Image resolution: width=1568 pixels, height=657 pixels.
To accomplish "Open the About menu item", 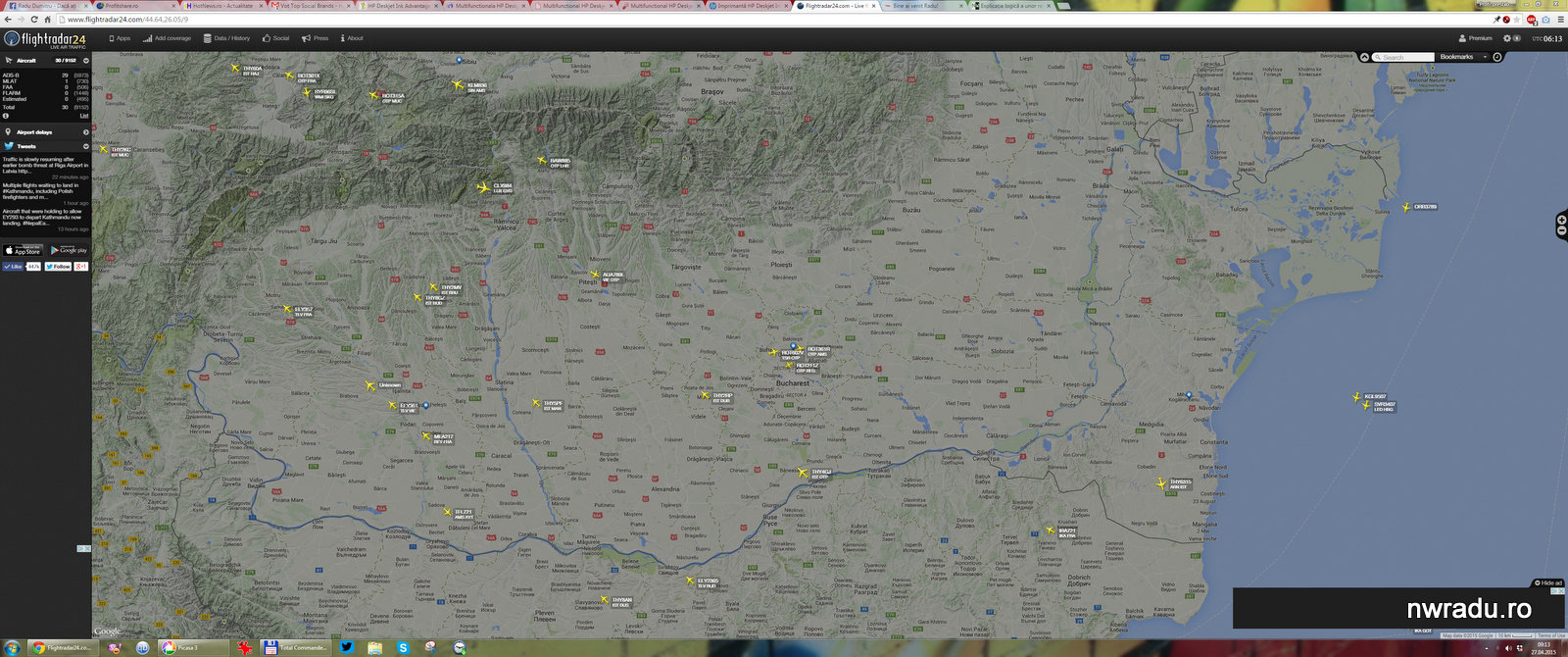I will coord(352,38).
